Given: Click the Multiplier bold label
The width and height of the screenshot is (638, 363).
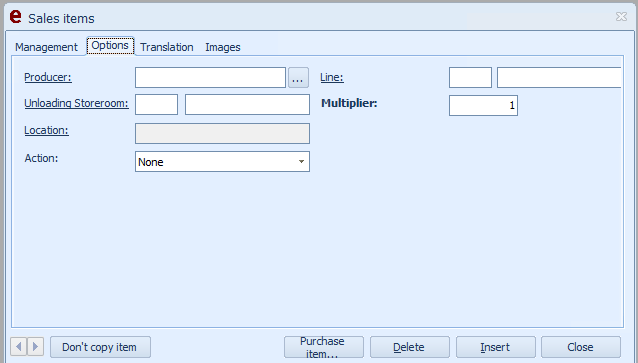Looking at the screenshot, I should click(349, 103).
